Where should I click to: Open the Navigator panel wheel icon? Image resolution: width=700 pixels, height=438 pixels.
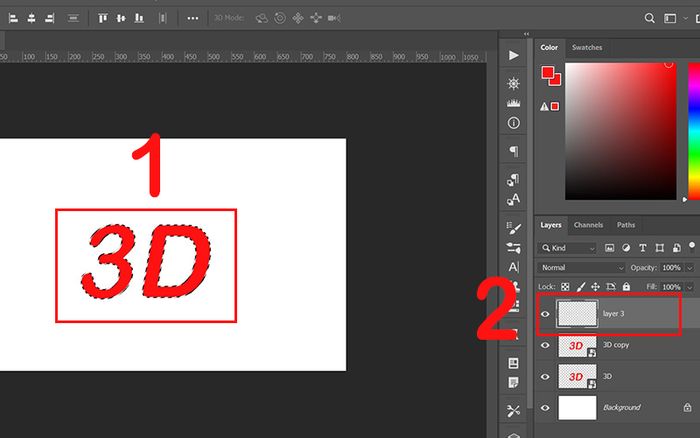(x=513, y=83)
